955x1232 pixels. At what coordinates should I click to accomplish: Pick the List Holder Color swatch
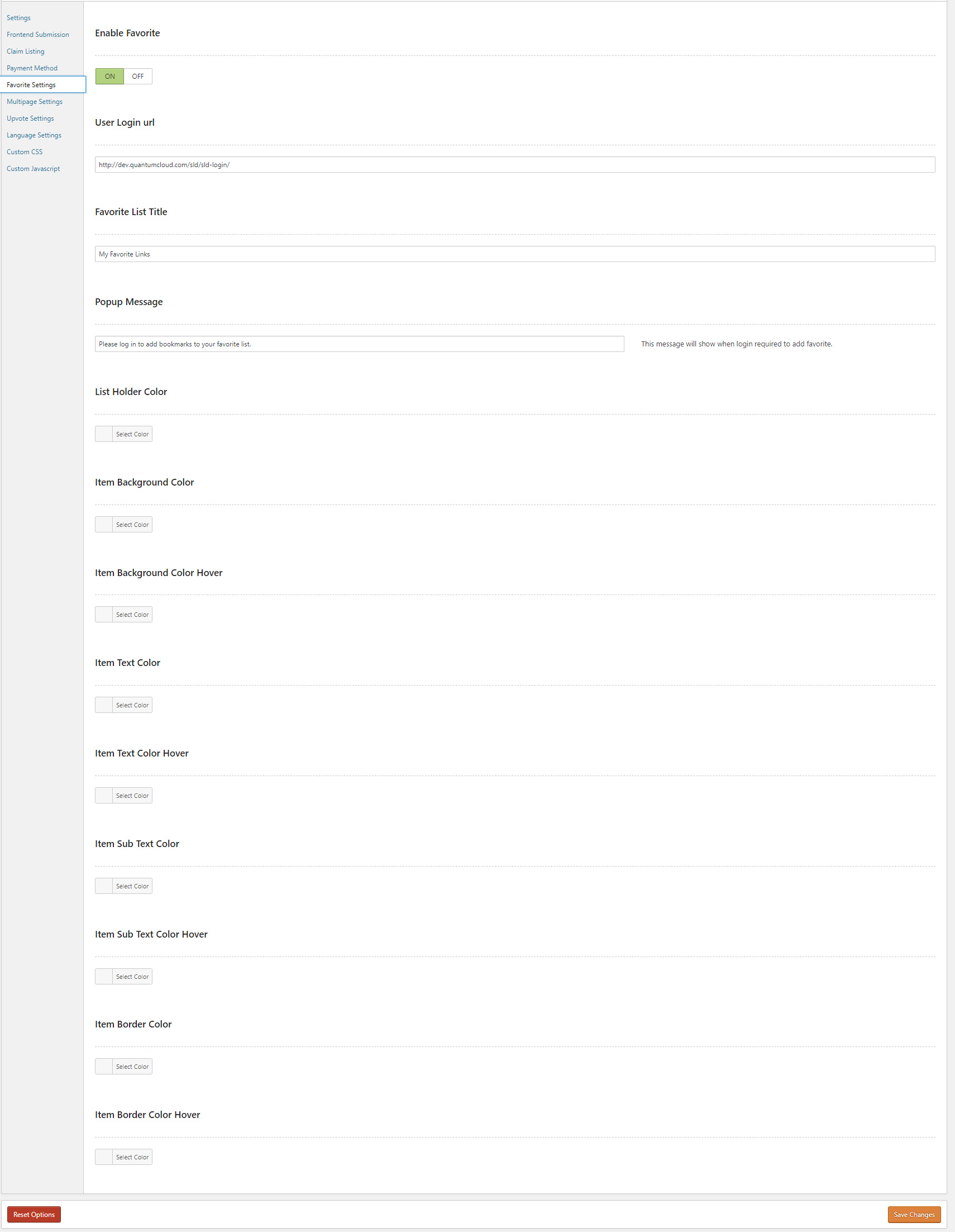tap(123, 434)
